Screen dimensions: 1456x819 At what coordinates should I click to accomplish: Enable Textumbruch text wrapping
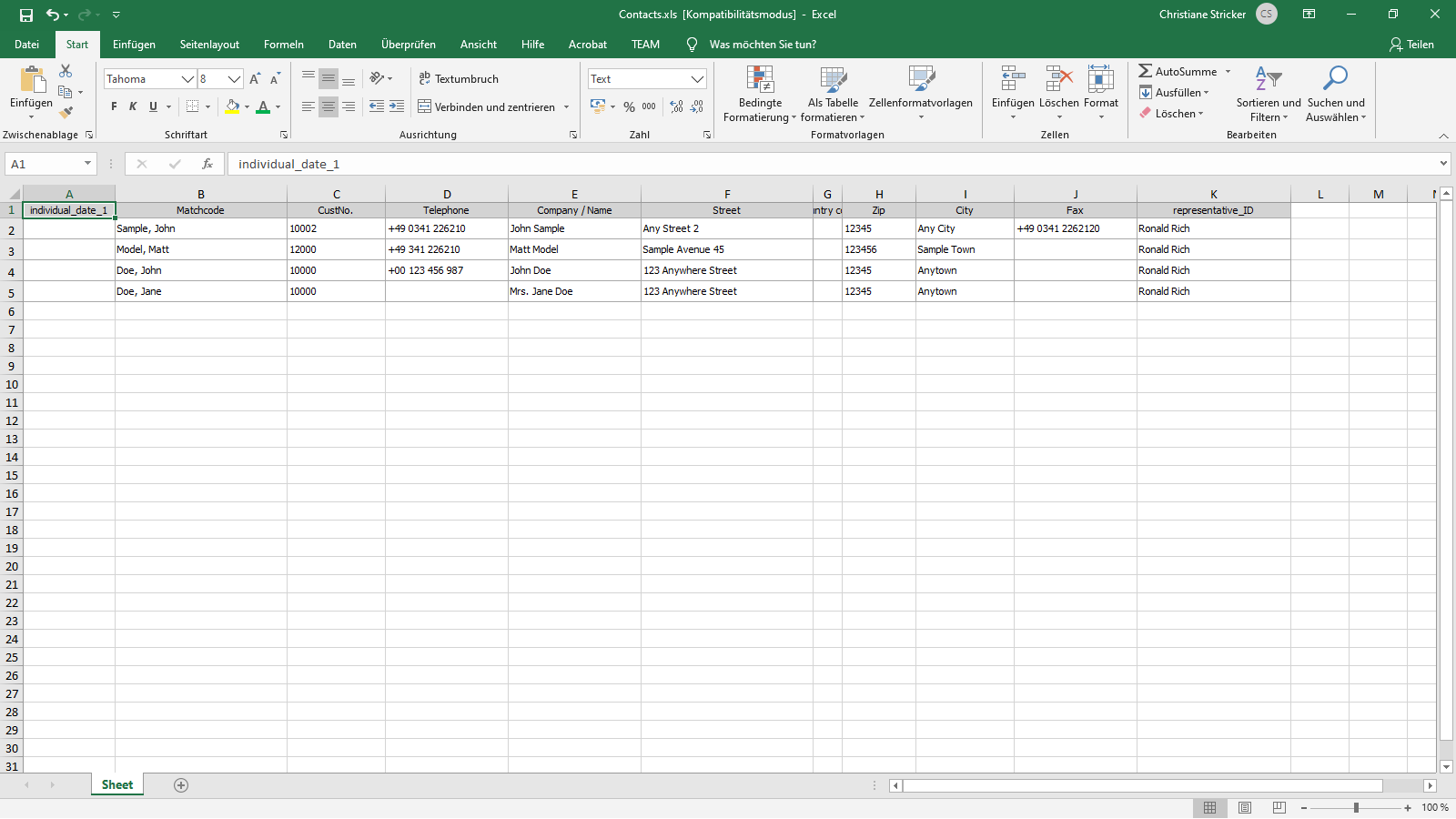click(x=459, y=79)
